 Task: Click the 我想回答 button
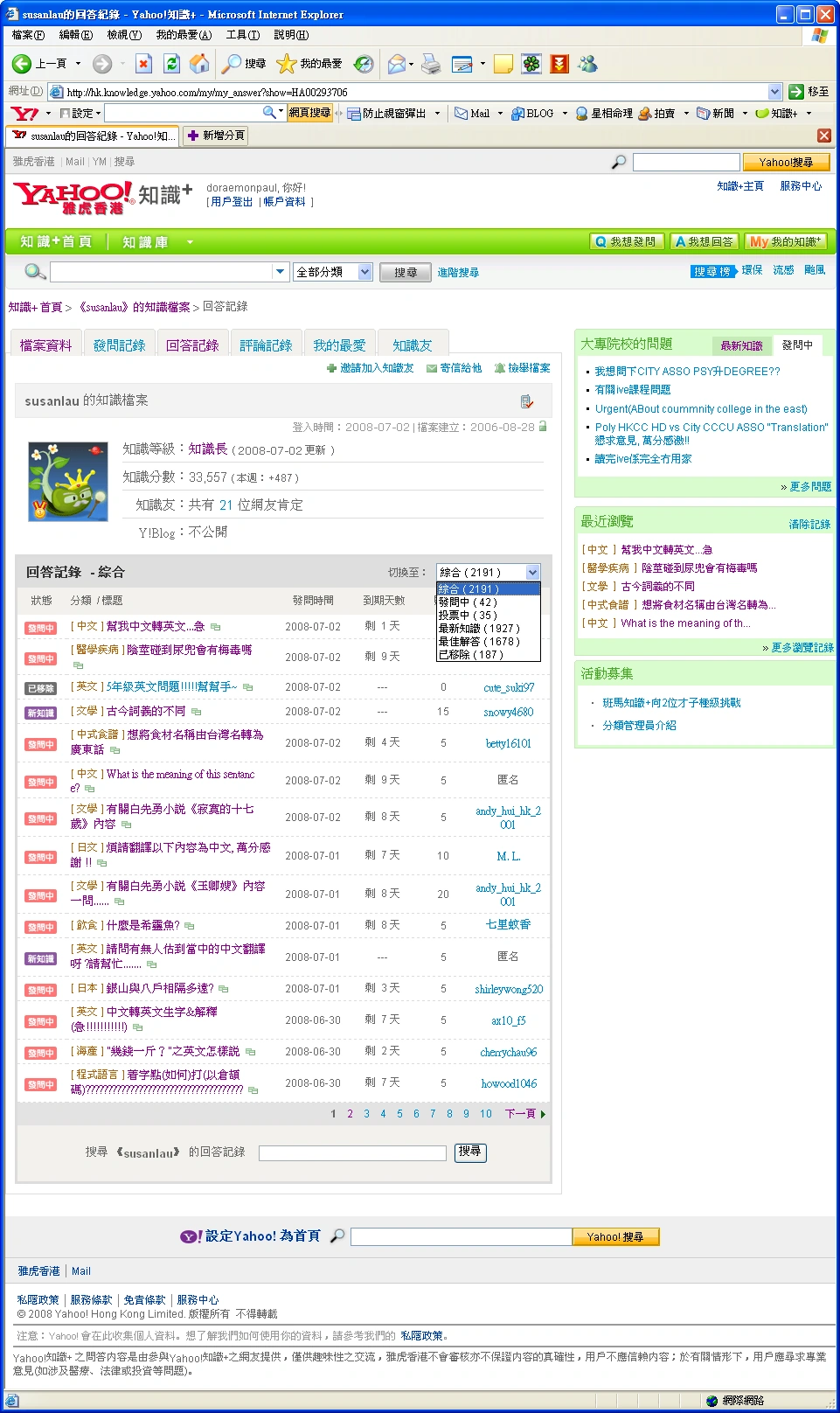(x=705, y=241)
